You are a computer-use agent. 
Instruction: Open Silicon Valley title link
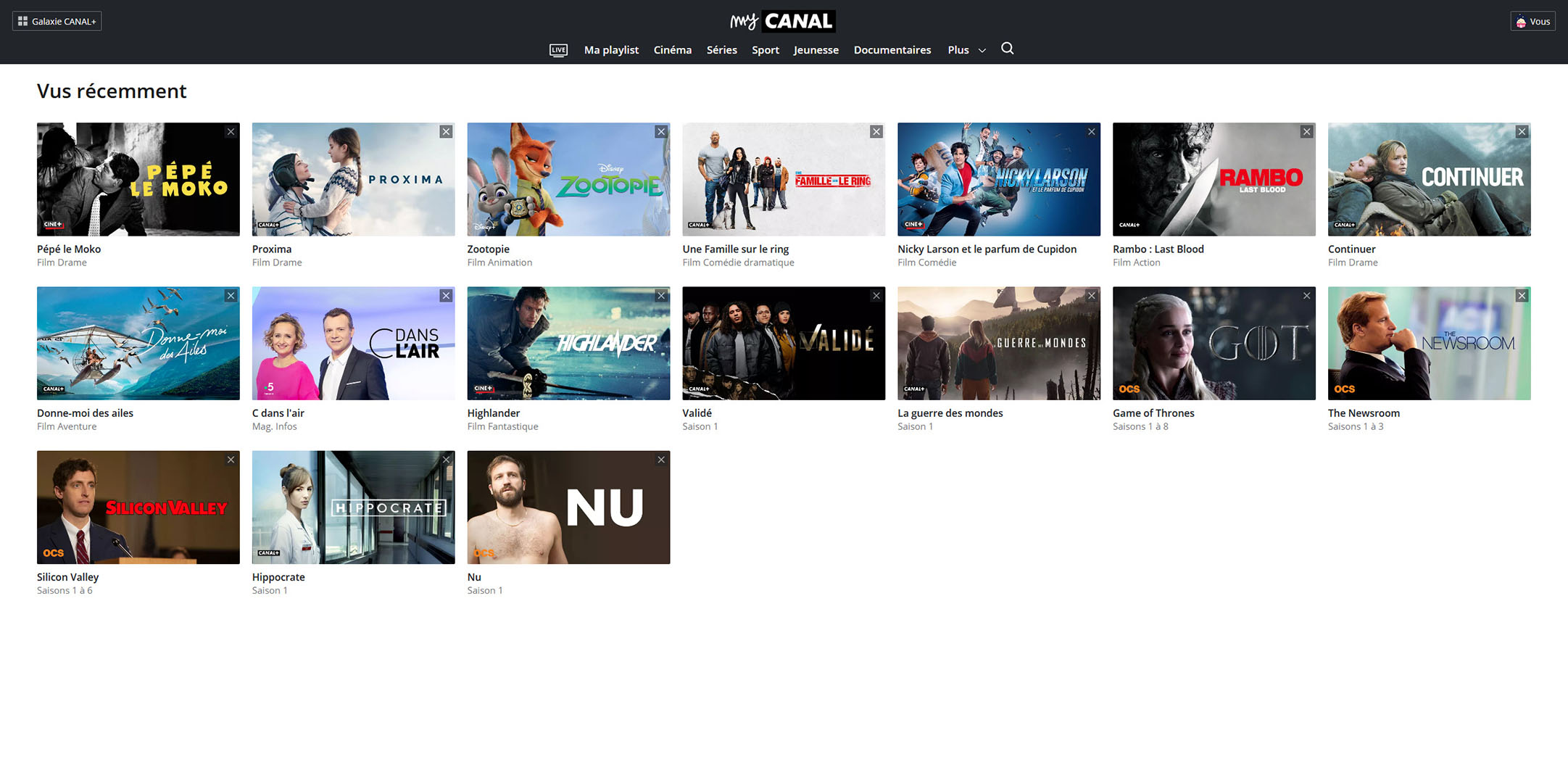67,576
